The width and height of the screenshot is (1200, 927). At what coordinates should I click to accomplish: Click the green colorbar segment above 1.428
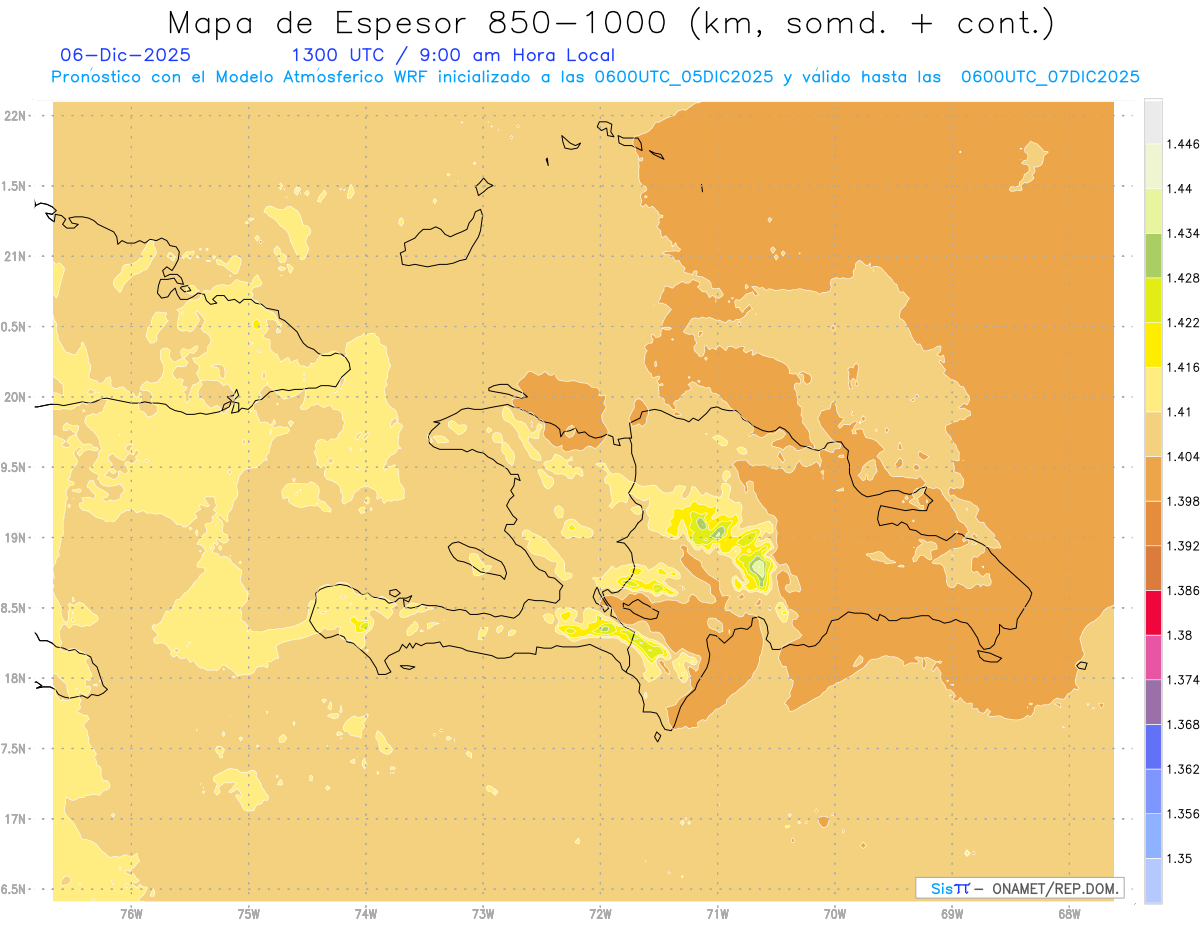click(1153, 255)
